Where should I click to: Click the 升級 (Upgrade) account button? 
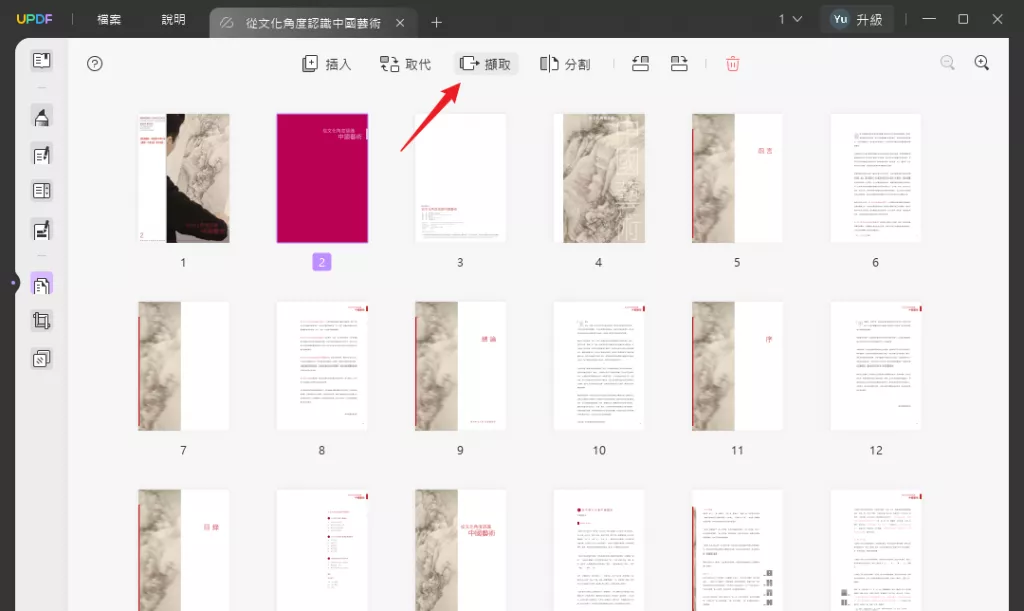pyautogui.click(x=857, y=19)
